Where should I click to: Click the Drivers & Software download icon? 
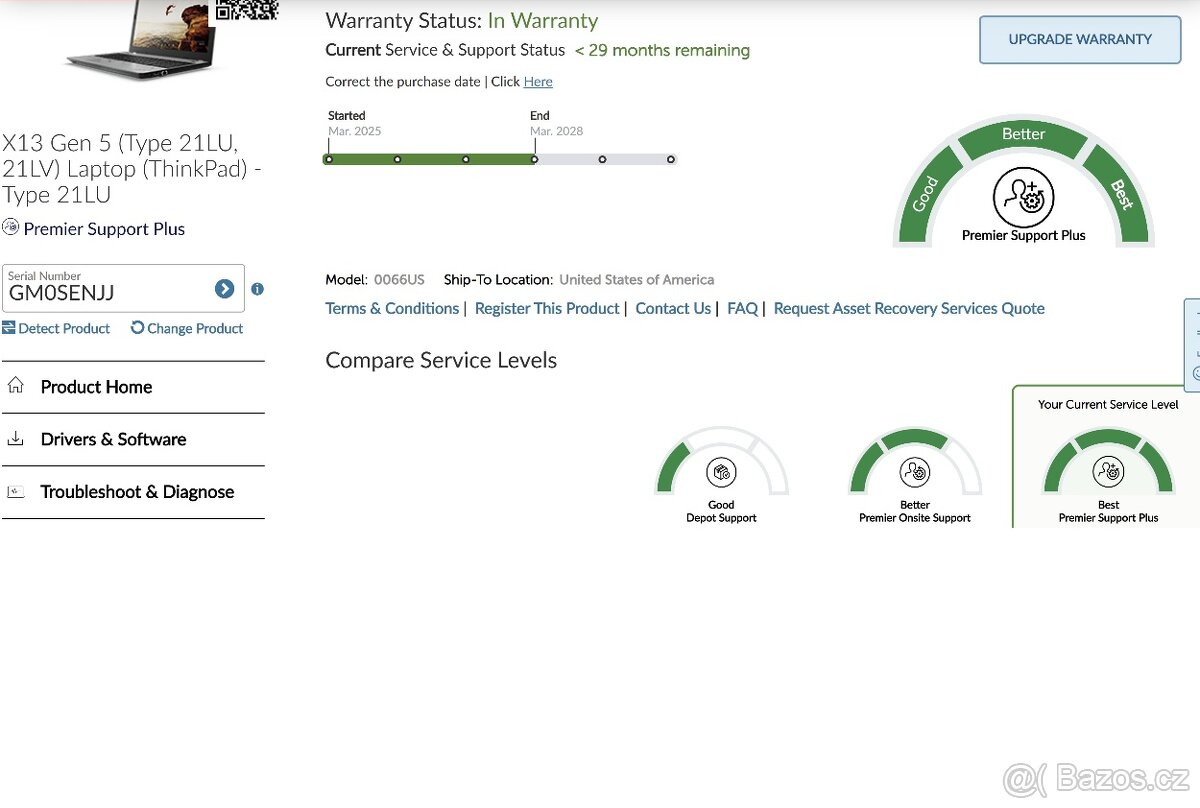point(15,438)
